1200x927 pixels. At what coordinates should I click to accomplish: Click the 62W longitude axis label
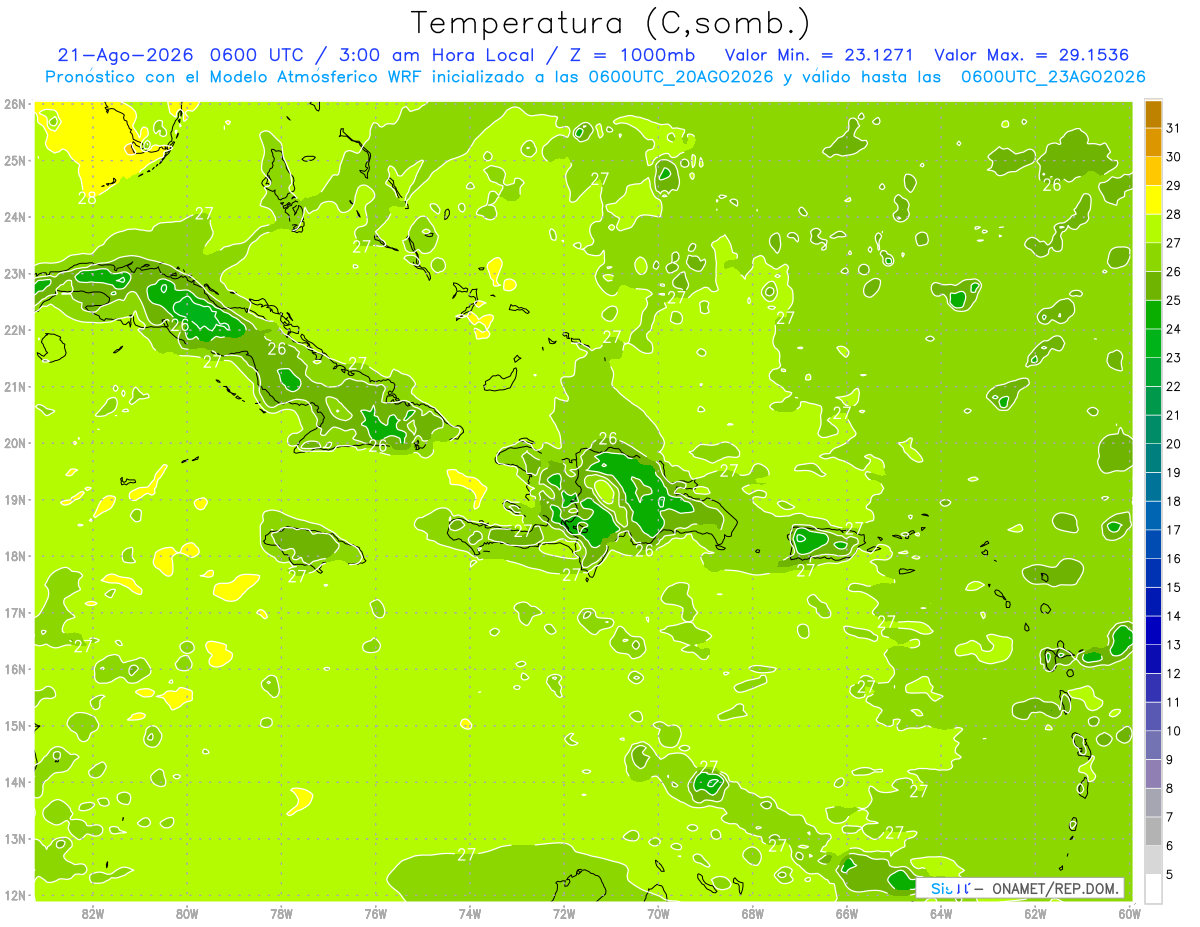click(x=1035, y=913)
